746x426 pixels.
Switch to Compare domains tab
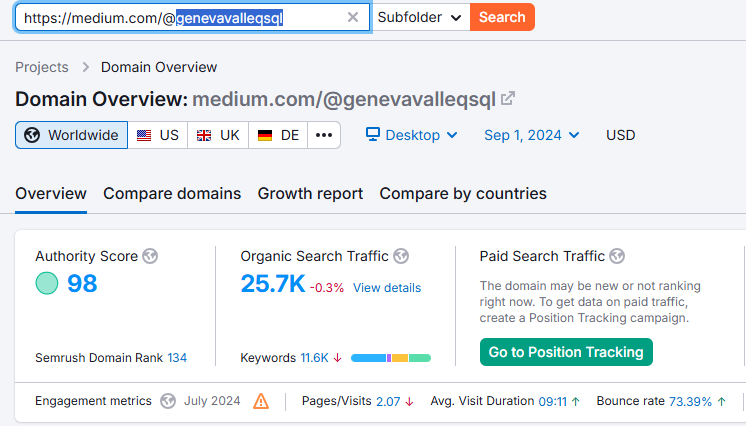[172, 194]
